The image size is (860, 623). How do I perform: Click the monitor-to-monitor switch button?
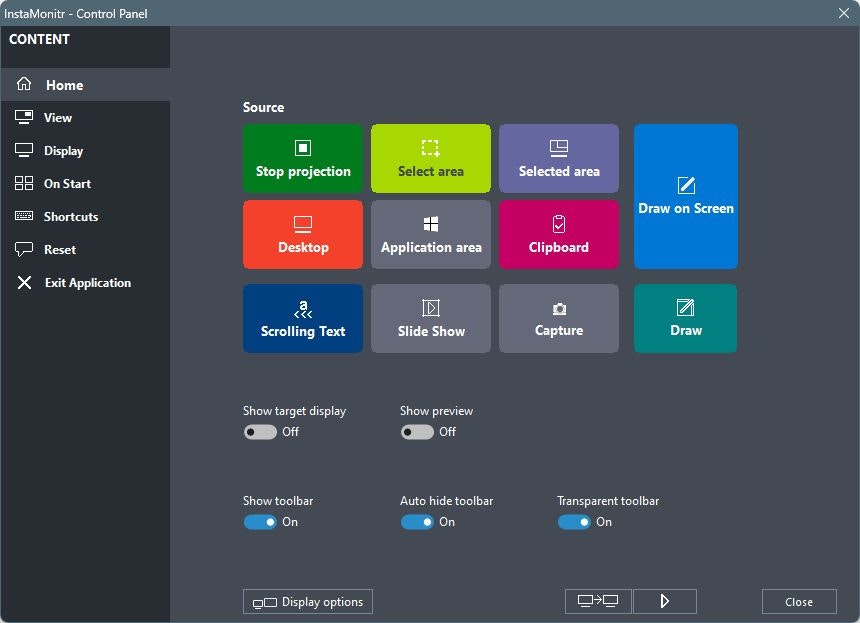pyautogui.click(x=598, y=602)
